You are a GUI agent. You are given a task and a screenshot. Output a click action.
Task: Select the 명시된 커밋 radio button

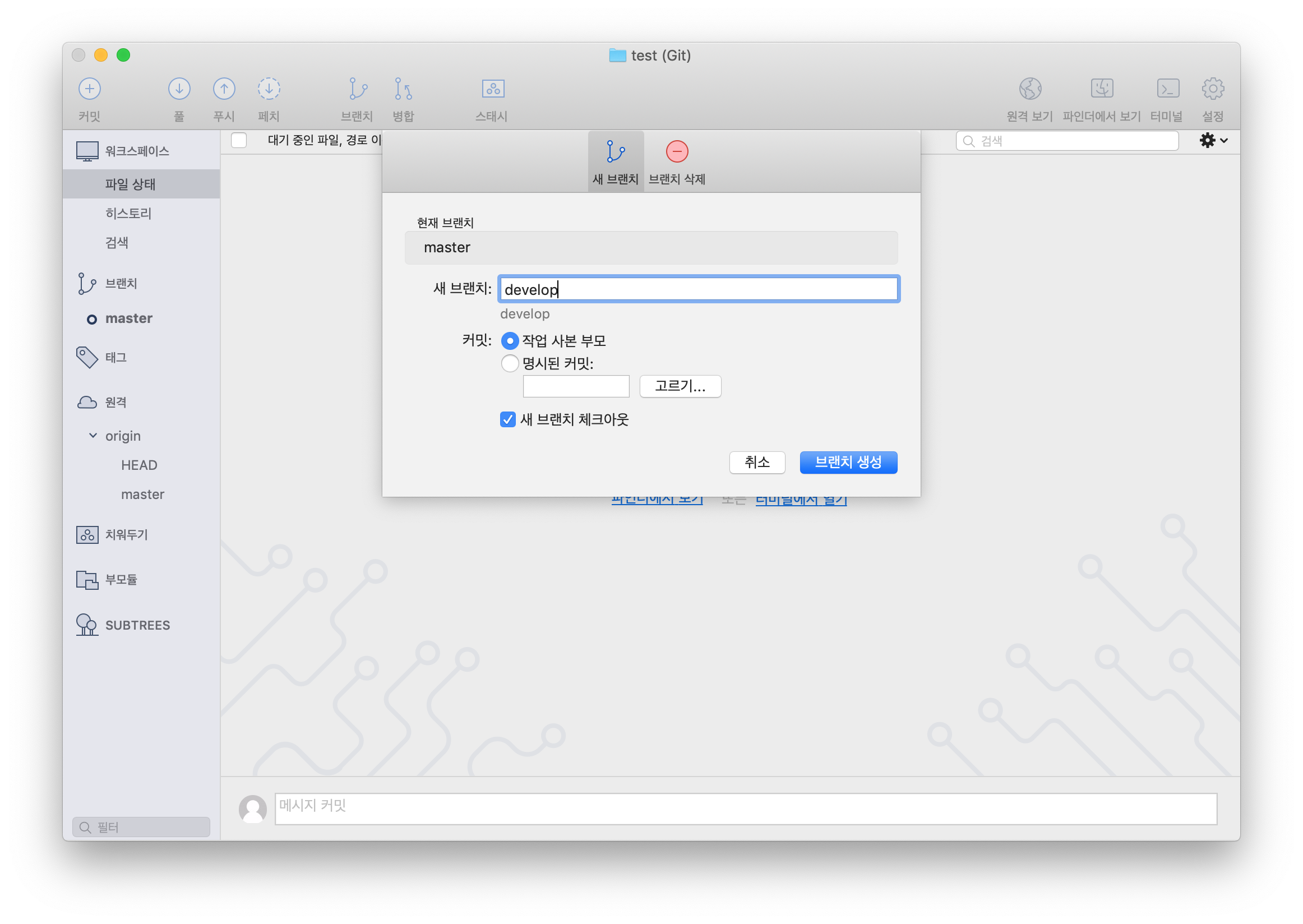point(510,363)
